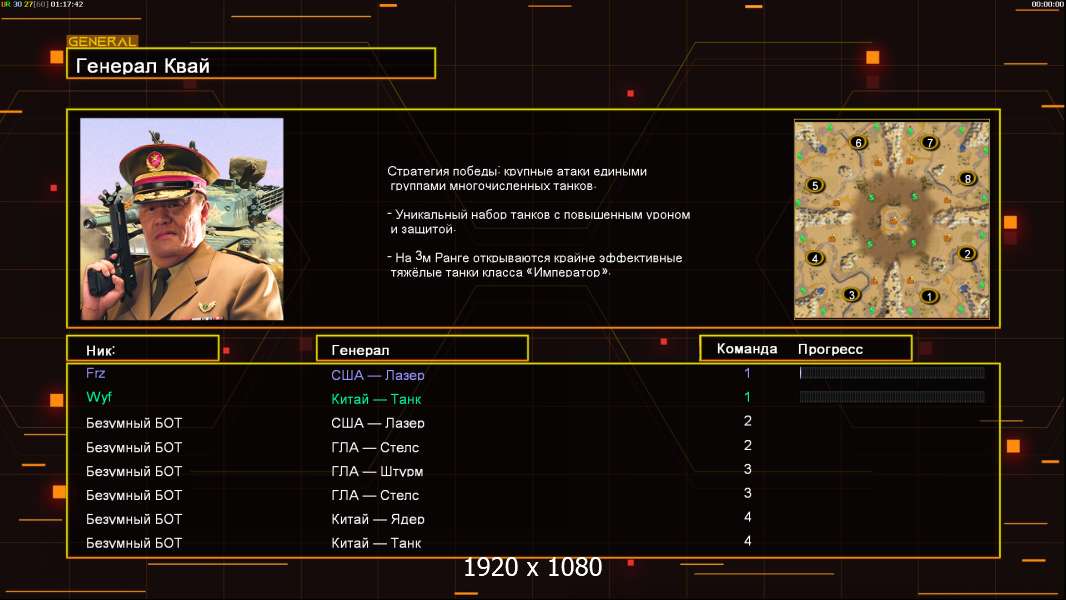This screenshot has width=1066, height=600.
Task: Click Frz's loading progress bar
Action: click(891, 373)
